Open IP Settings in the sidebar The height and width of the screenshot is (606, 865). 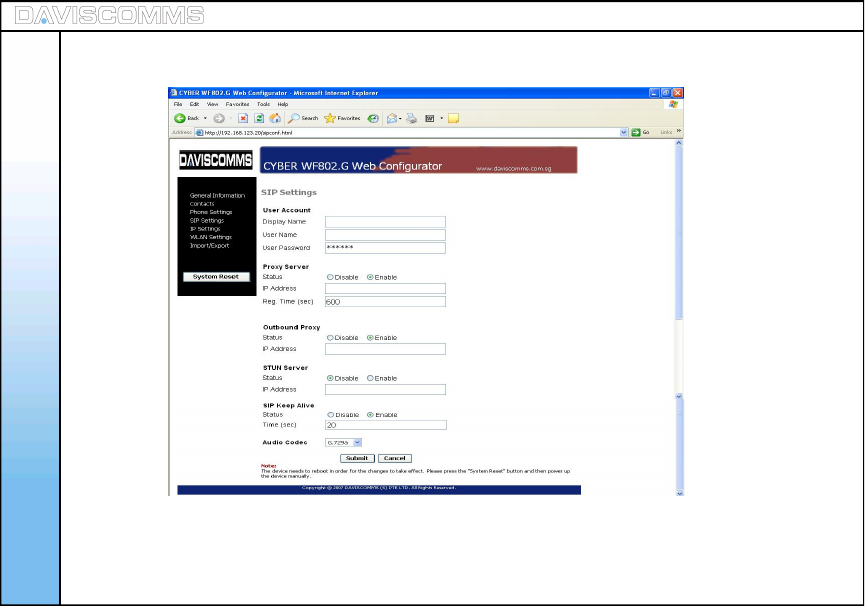205,229
